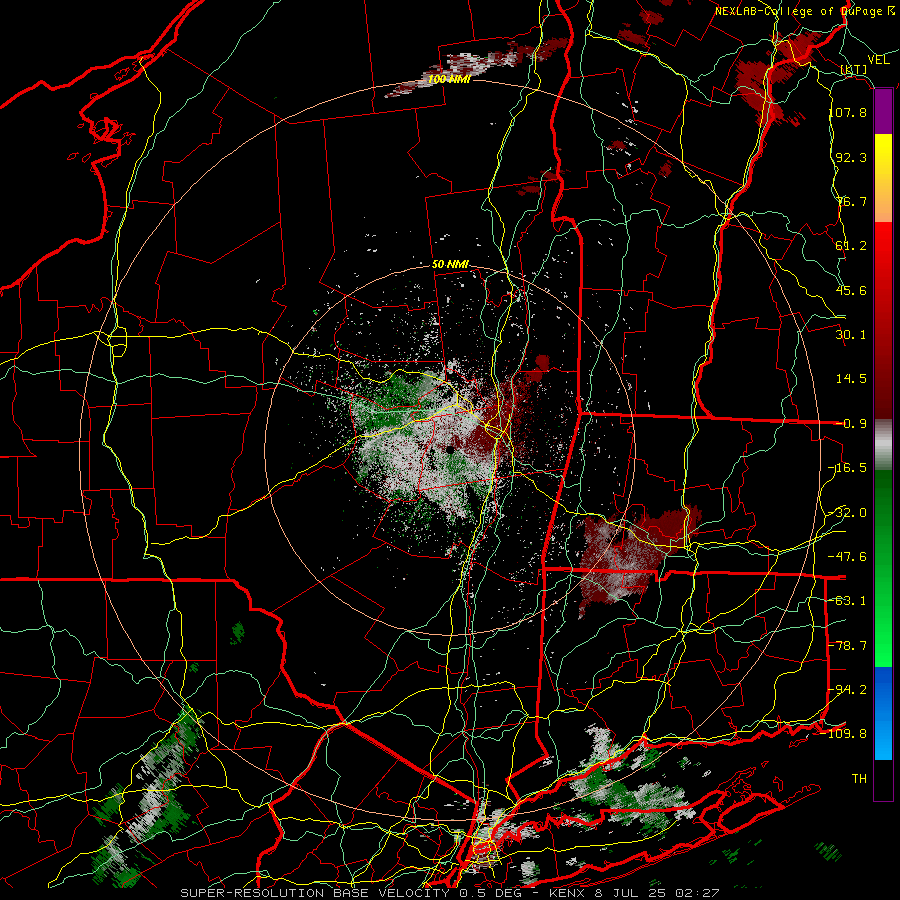
Task: Click the 100 NMI range ring label
Action: pyautogui.click(x=449, y=79)
